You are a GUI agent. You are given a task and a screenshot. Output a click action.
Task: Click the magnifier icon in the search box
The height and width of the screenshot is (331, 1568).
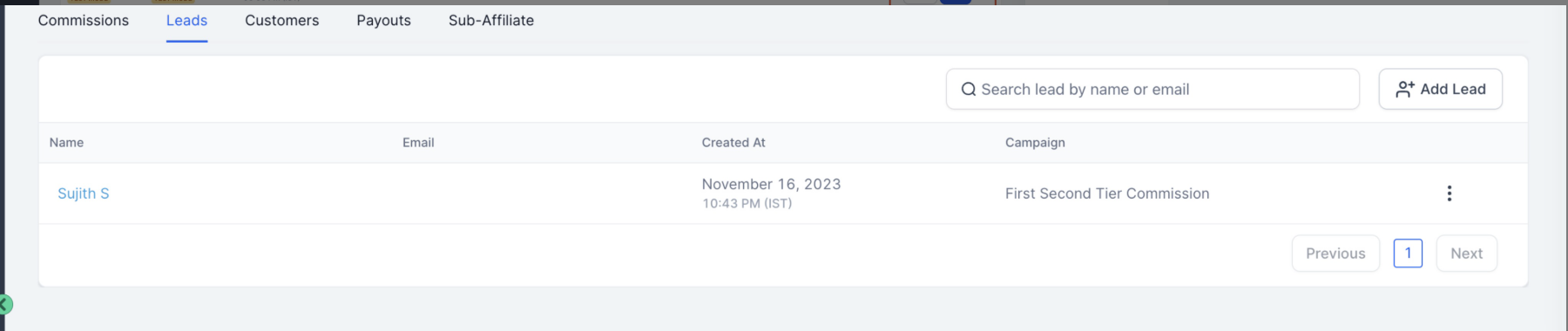click(x=968, y=90)
